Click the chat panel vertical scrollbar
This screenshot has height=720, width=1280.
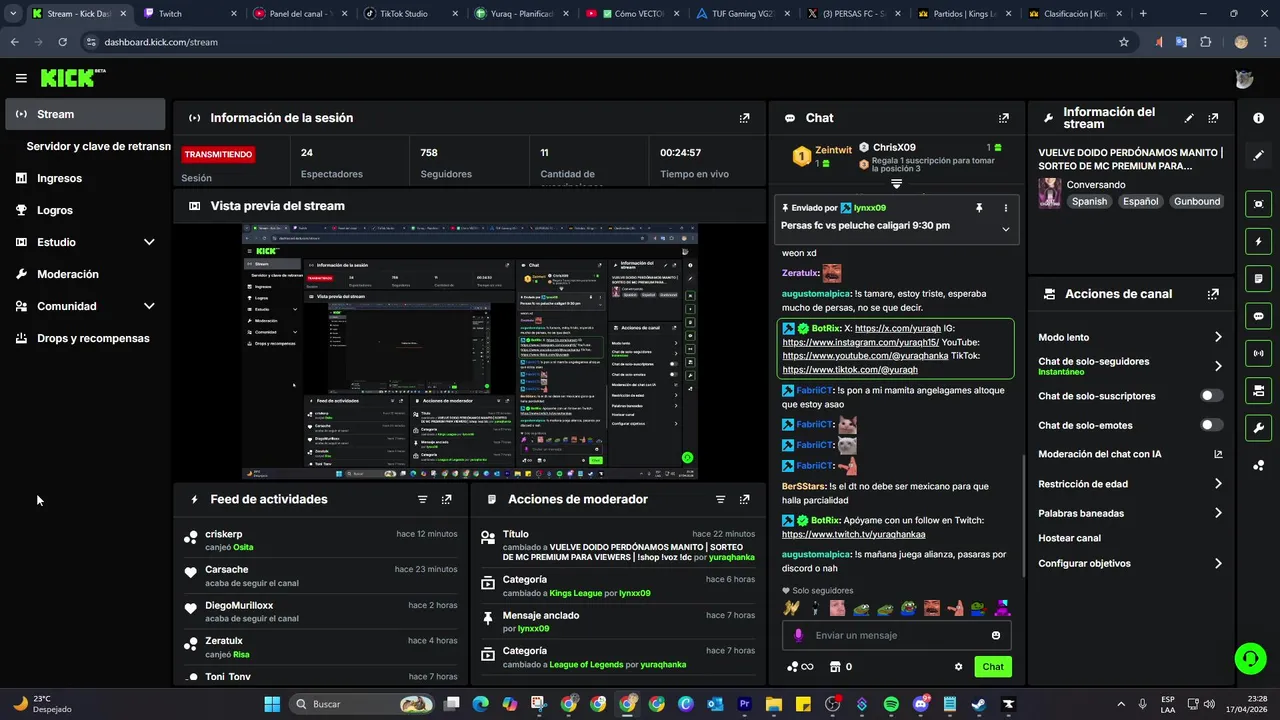coord(1022,515)
